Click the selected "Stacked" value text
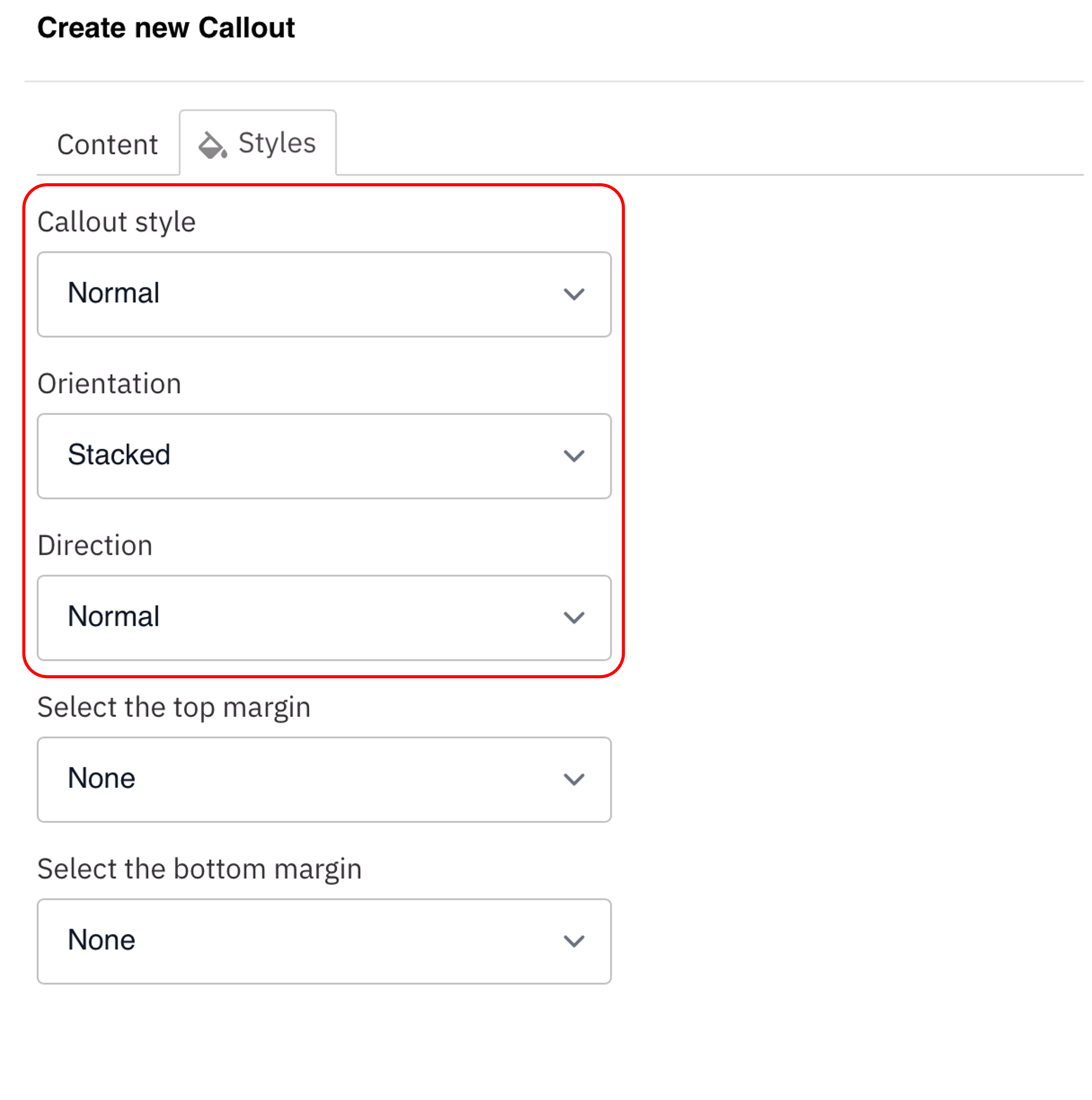The height and width of the screenshot is (1100, 1092). pos(119,455)
